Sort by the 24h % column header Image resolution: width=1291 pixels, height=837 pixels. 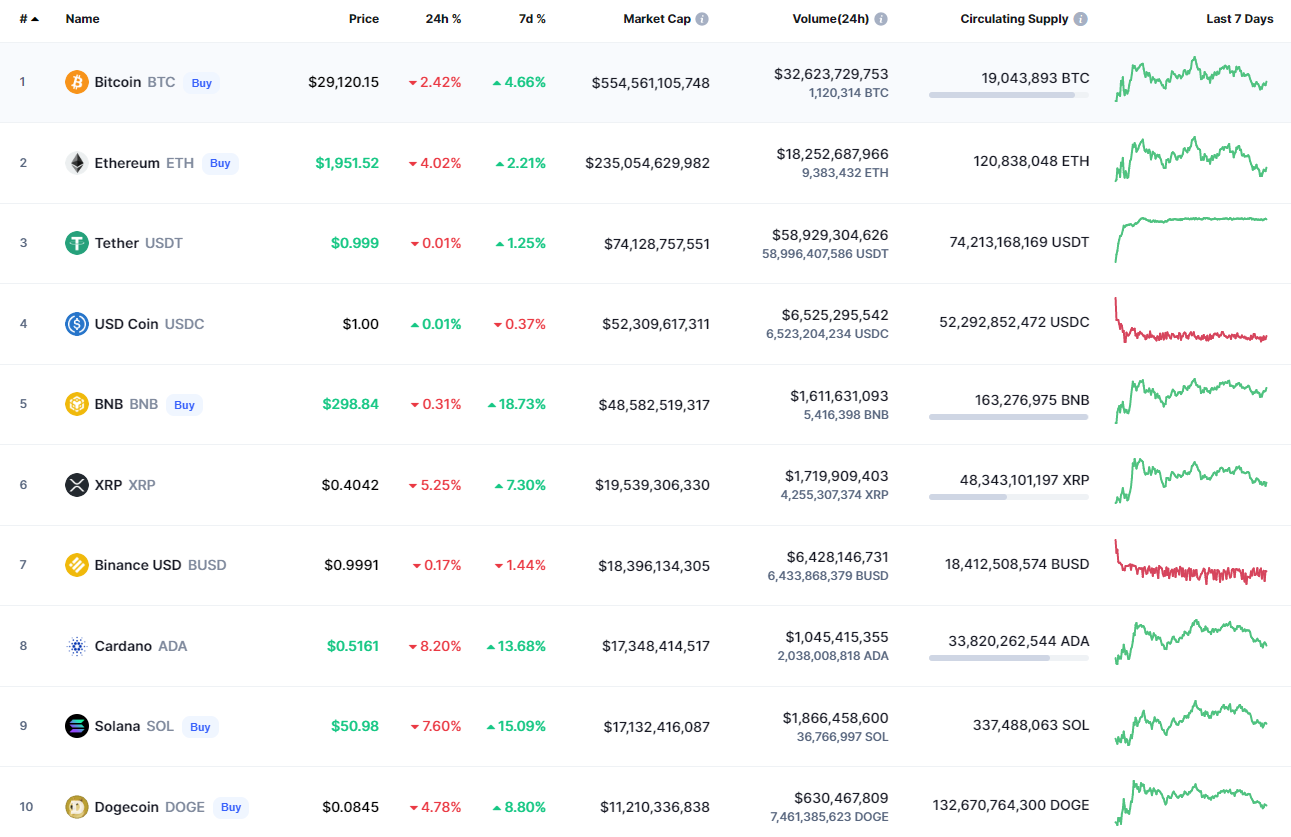pyautogui.click(x=442, y=19)
